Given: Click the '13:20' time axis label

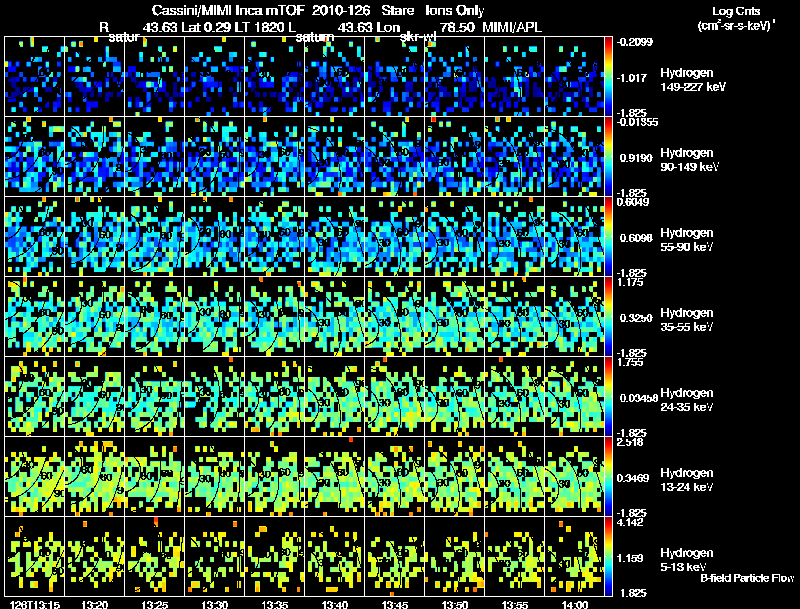Looking at the screenshot, I should [95, 605].
